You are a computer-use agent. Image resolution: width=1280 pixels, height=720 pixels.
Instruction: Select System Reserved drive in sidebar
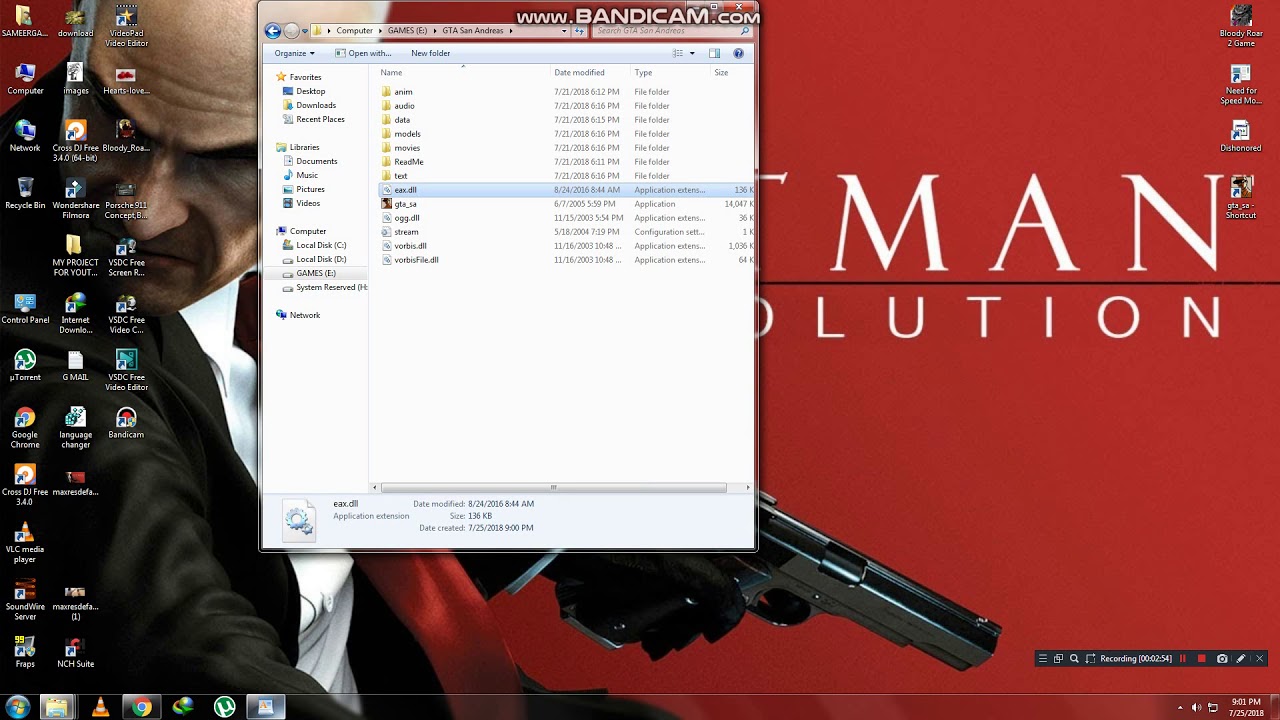click(325, 287)
